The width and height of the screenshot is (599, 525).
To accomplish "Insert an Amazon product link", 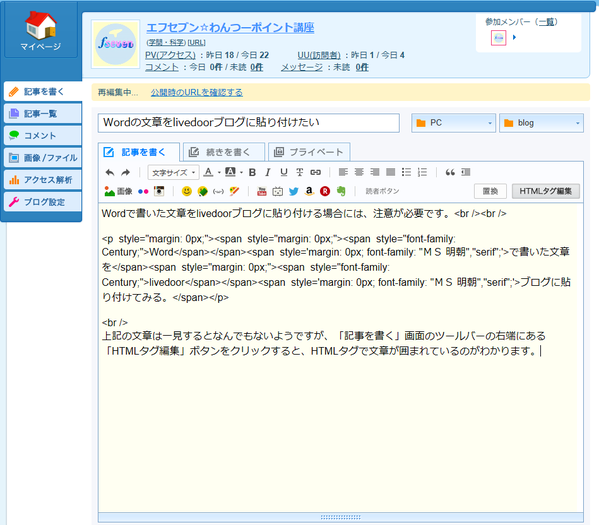I will pyautogui.click(x=309, y=191).
